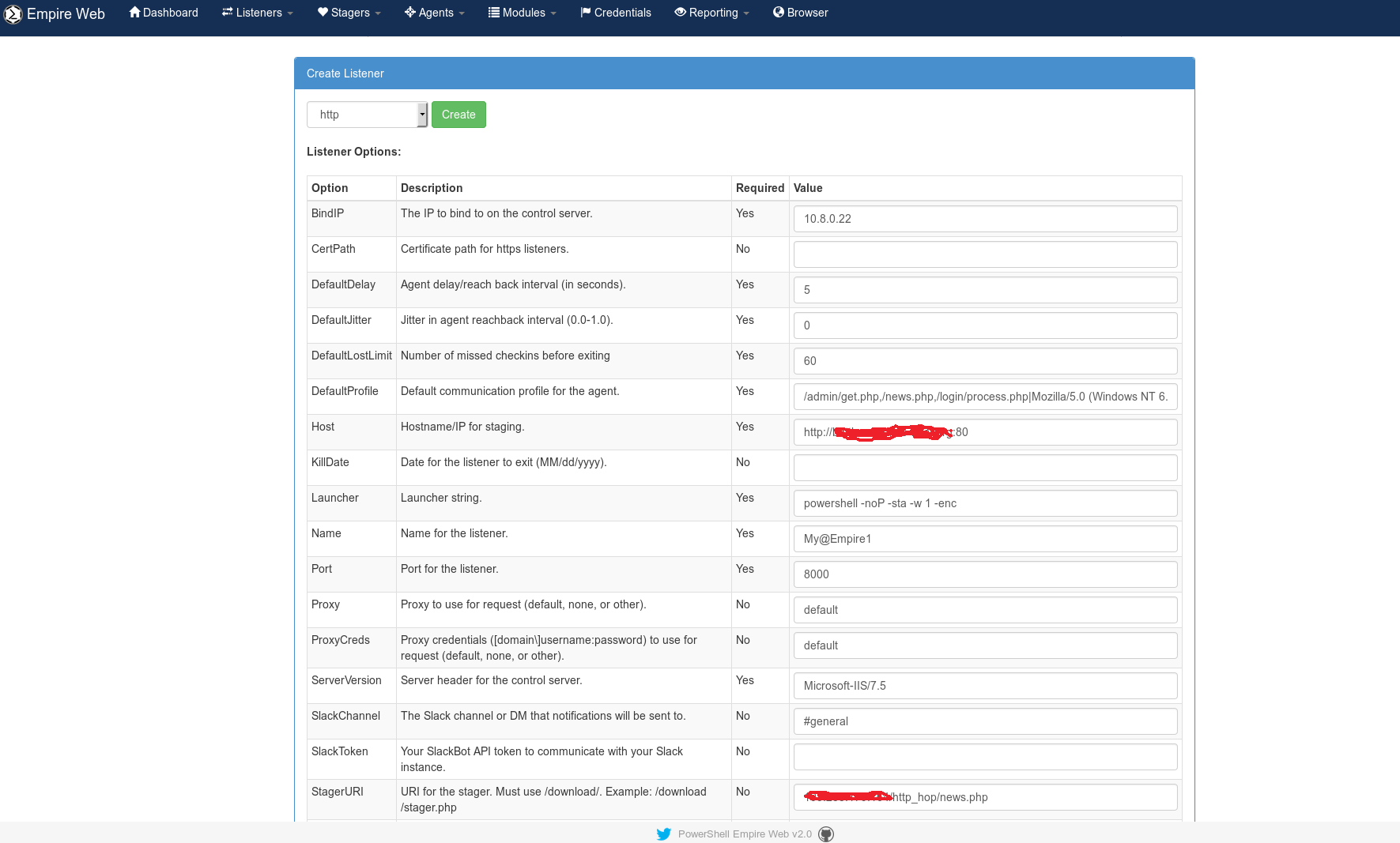Image resolution: width=1400 pixels, height=843 pixels.
Task: Open the GitHub icon in footer
Action: (x=826, y=834)
